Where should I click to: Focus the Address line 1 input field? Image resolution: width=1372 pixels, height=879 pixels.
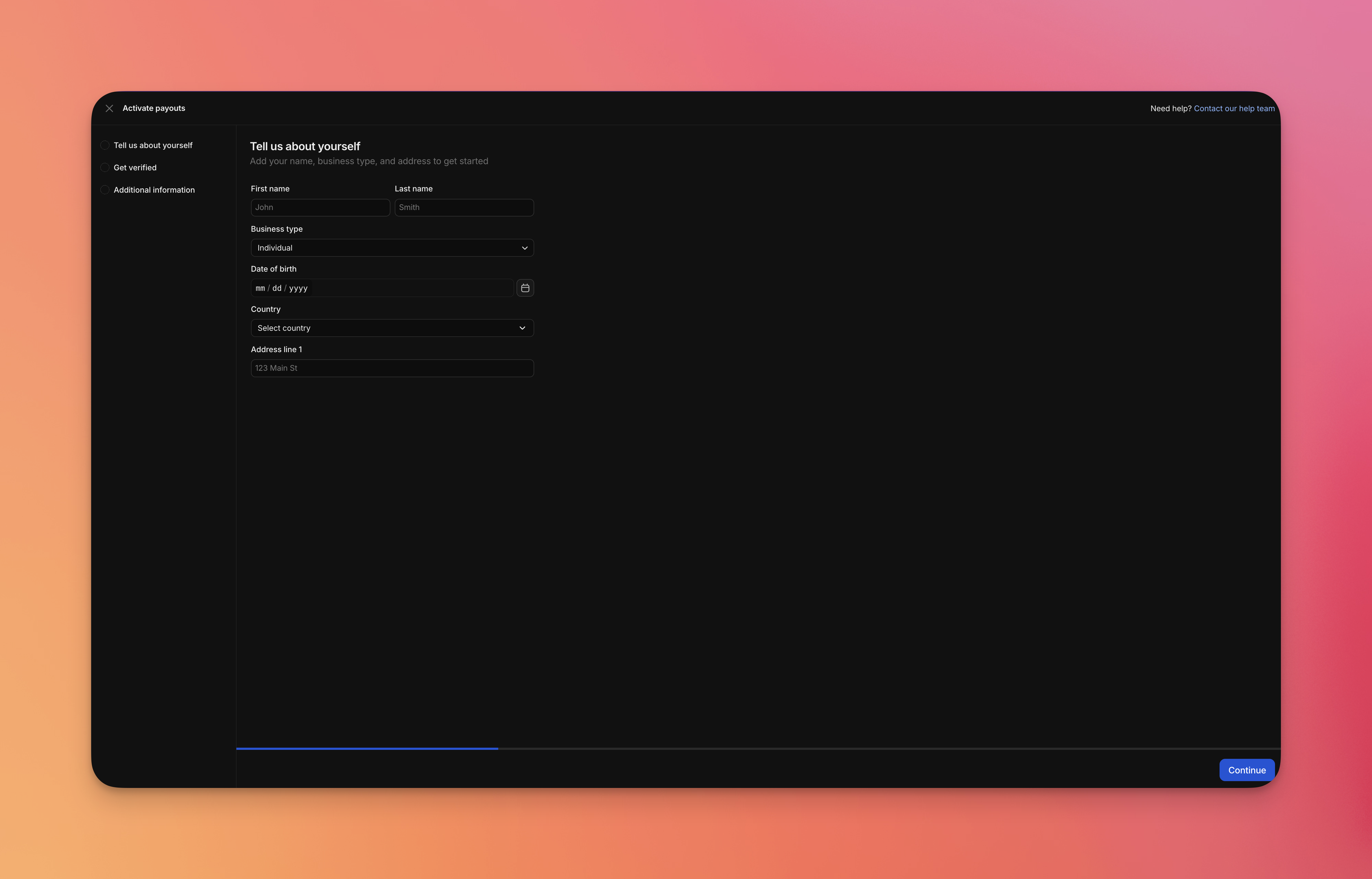(x=392, y=368)
